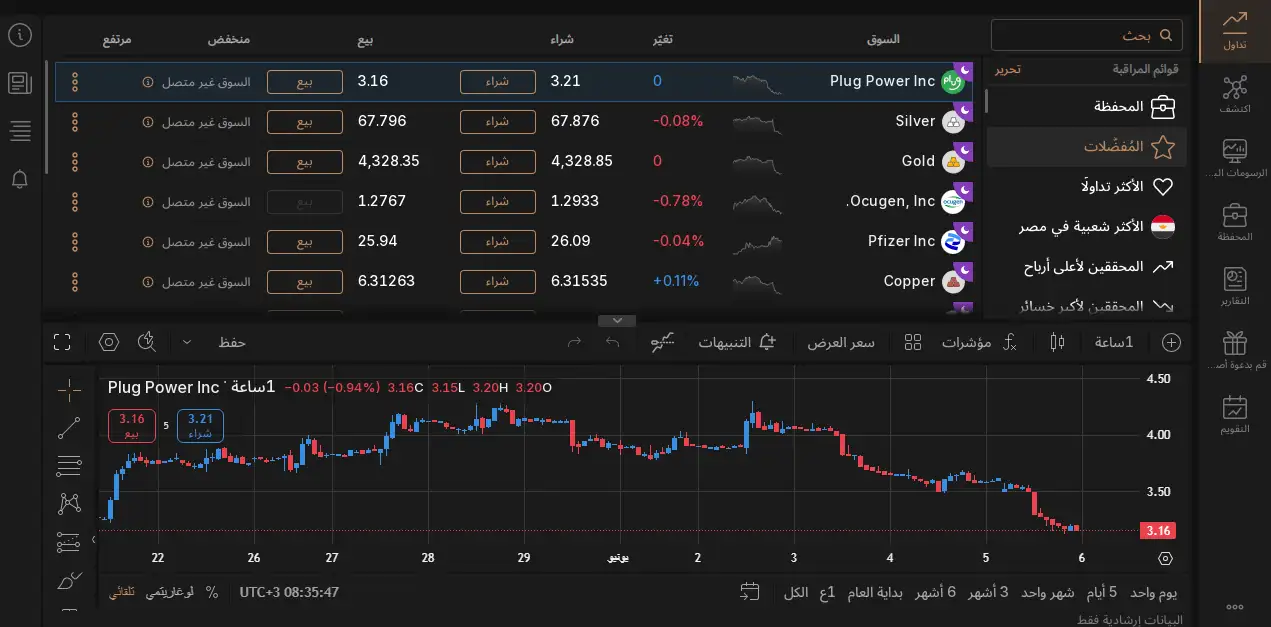
Task: Toggle the auto (تلقائي) scale
Action: 120,592
